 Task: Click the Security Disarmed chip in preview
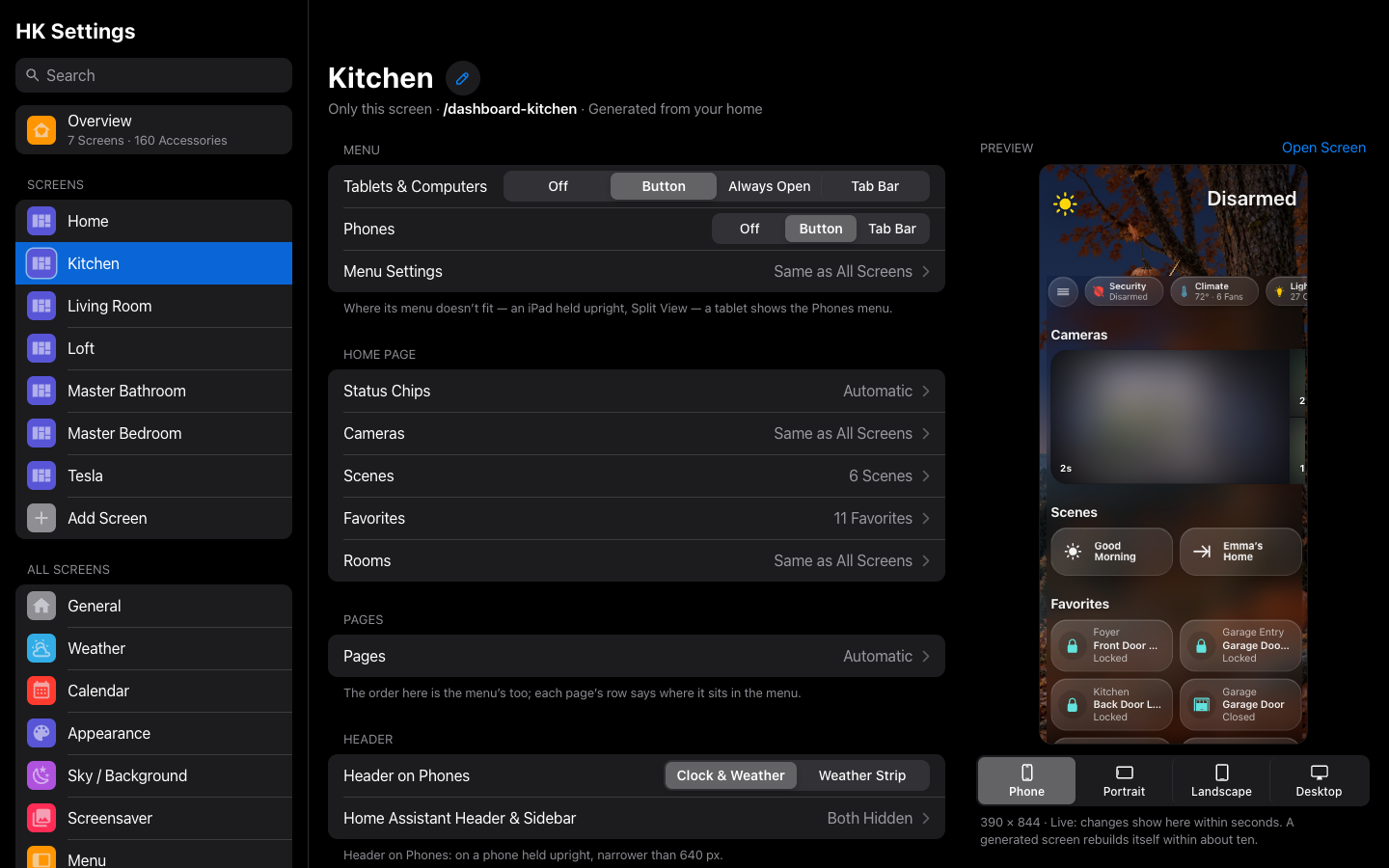tap(1124, 291)
